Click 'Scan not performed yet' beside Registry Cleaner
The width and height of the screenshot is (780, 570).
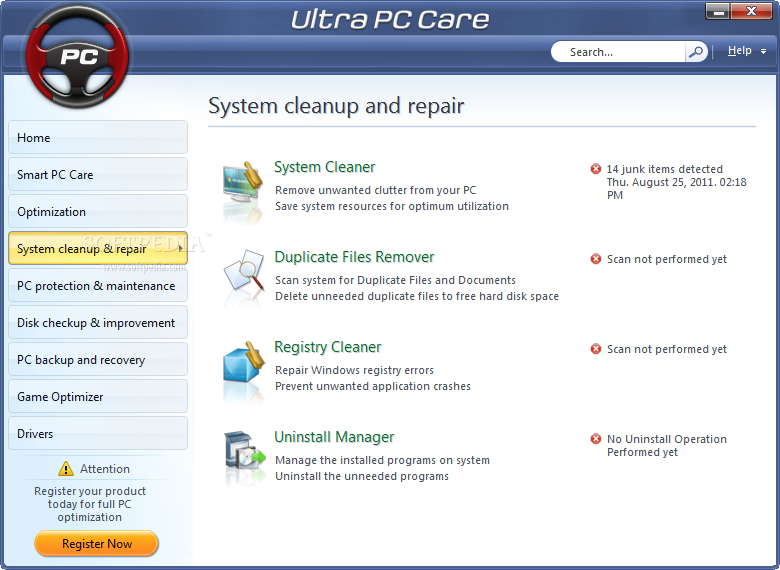[x=667, y=349]
